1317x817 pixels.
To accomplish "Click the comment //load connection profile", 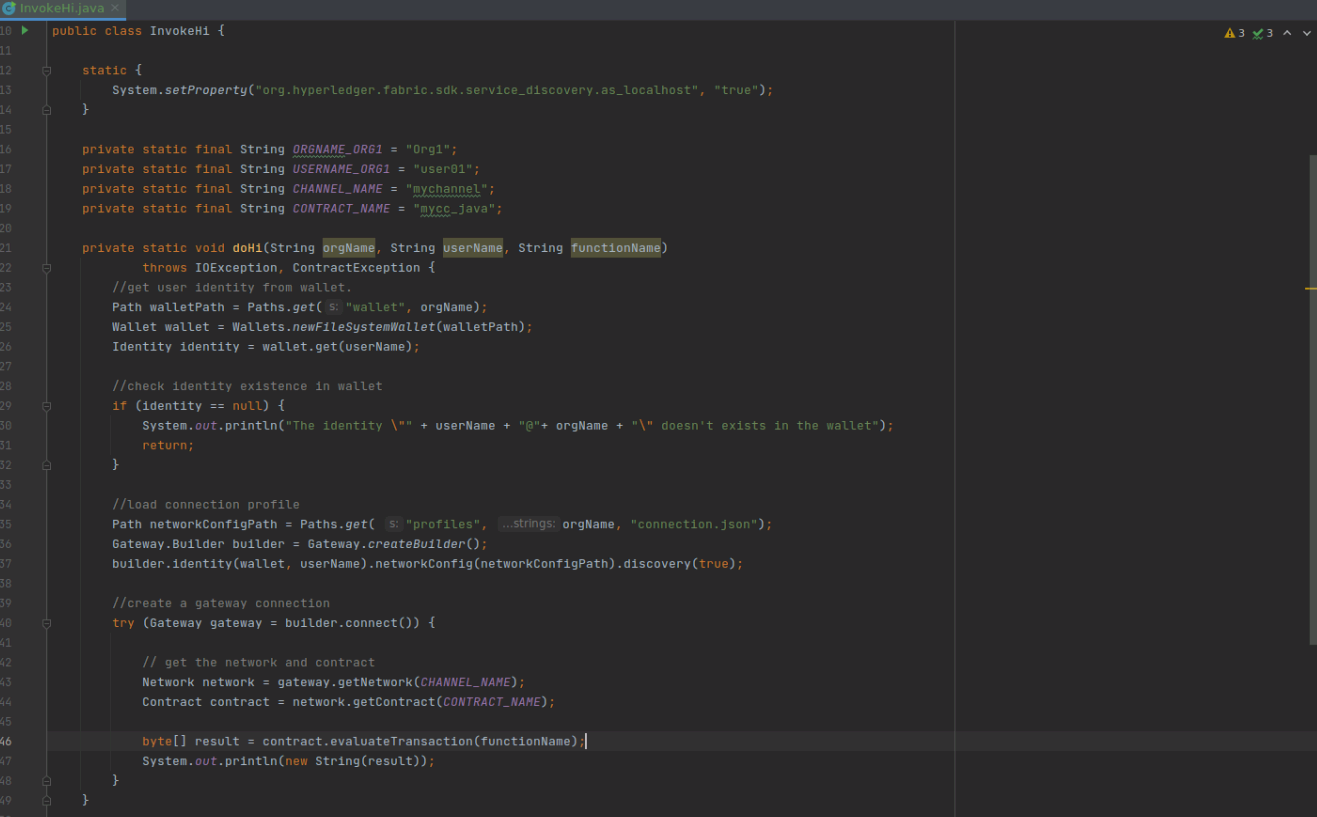I will coord(206,505).
